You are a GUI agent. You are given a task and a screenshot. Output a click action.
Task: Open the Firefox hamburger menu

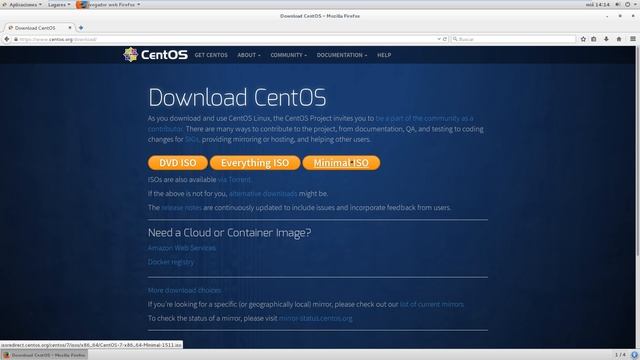coord(633,39)
